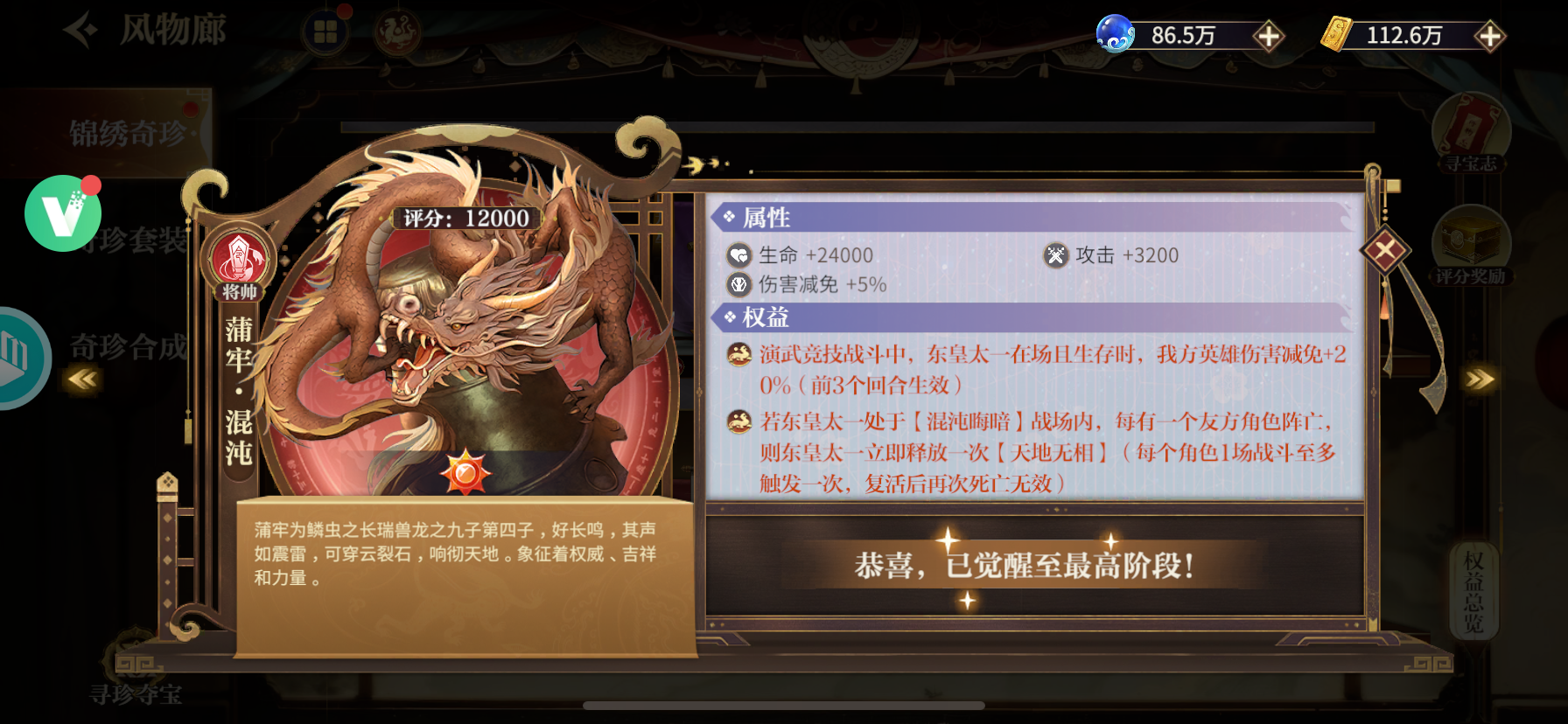Tap the red phoenix emblem icon in header

pyautogui.click(x=397, y=33)
